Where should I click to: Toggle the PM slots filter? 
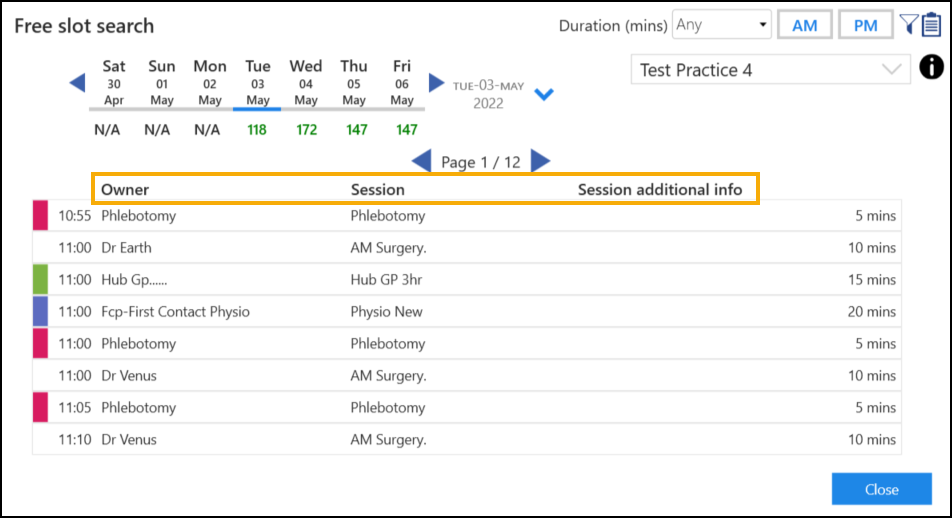[865, 26]
